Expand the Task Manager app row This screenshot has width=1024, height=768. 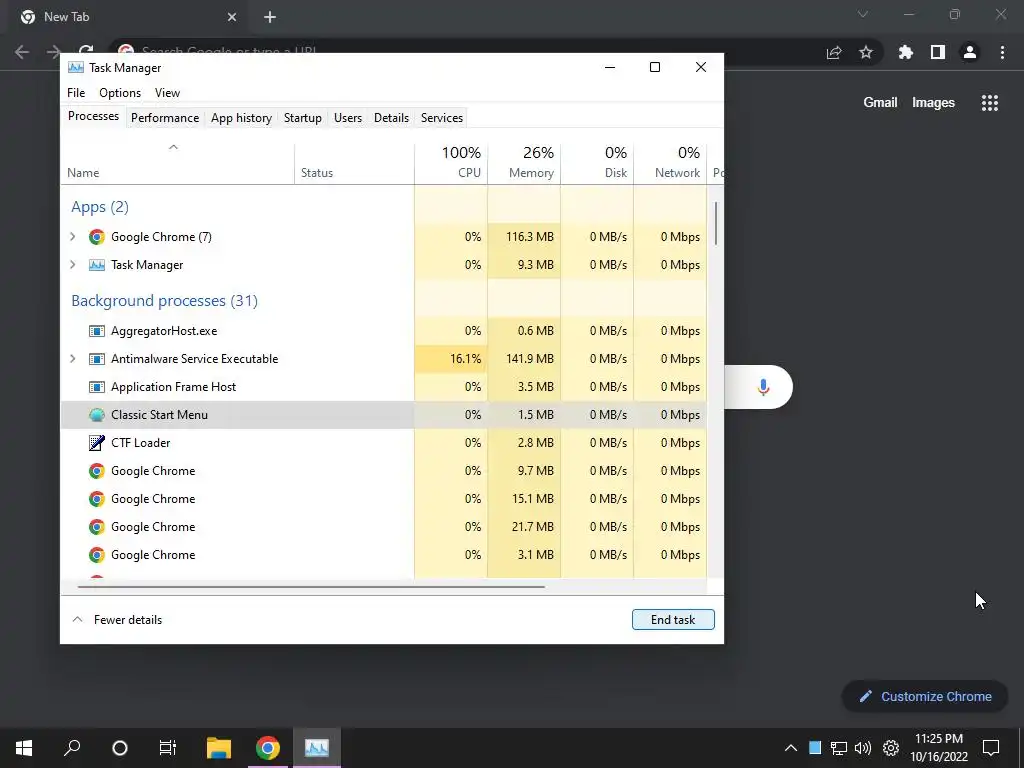click(x=72, y=265)
